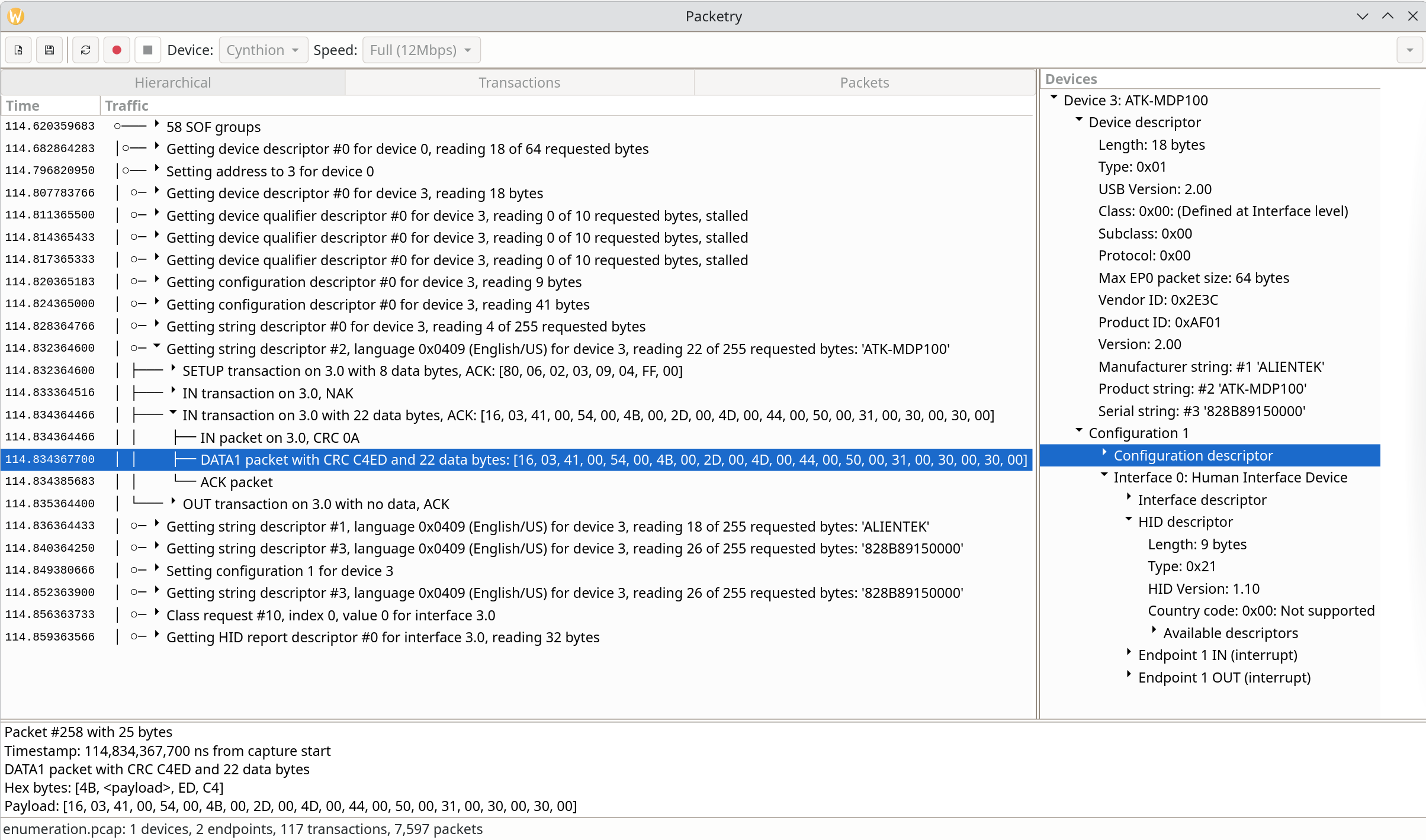
Task: Switch to the Hierarchical tab
Action: (173, 83)
